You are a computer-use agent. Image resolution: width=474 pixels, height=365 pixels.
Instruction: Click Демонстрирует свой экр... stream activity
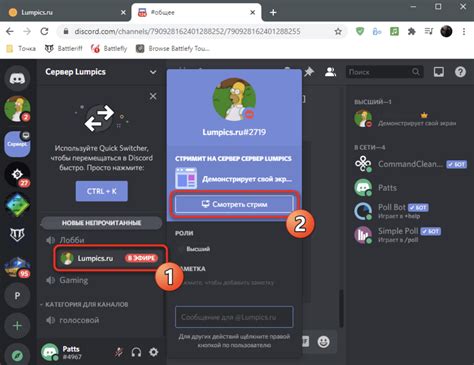click(233, 179)
